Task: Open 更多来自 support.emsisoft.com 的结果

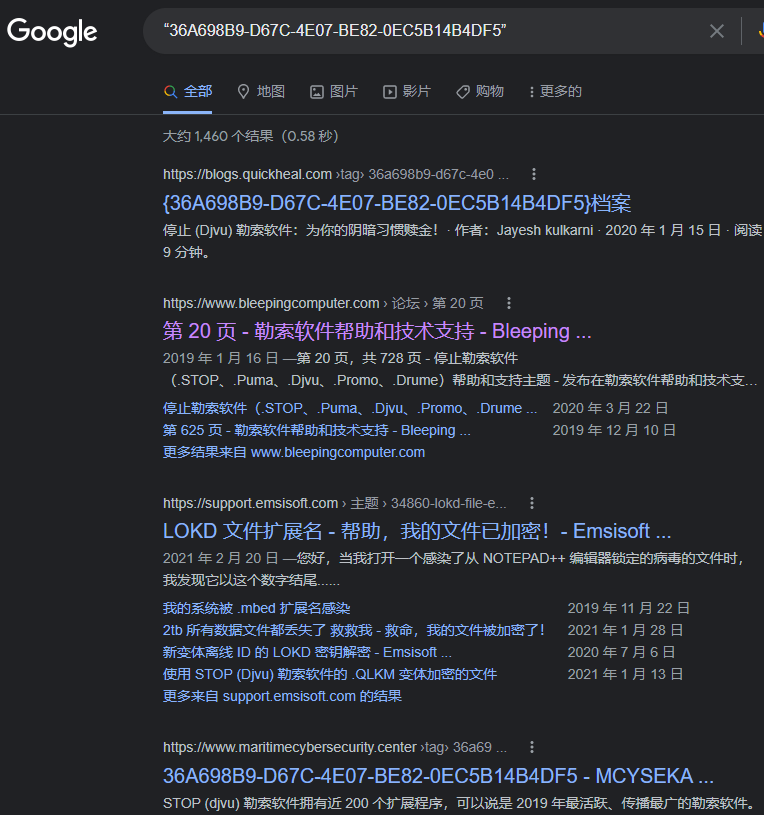Action: pos(282,696)
